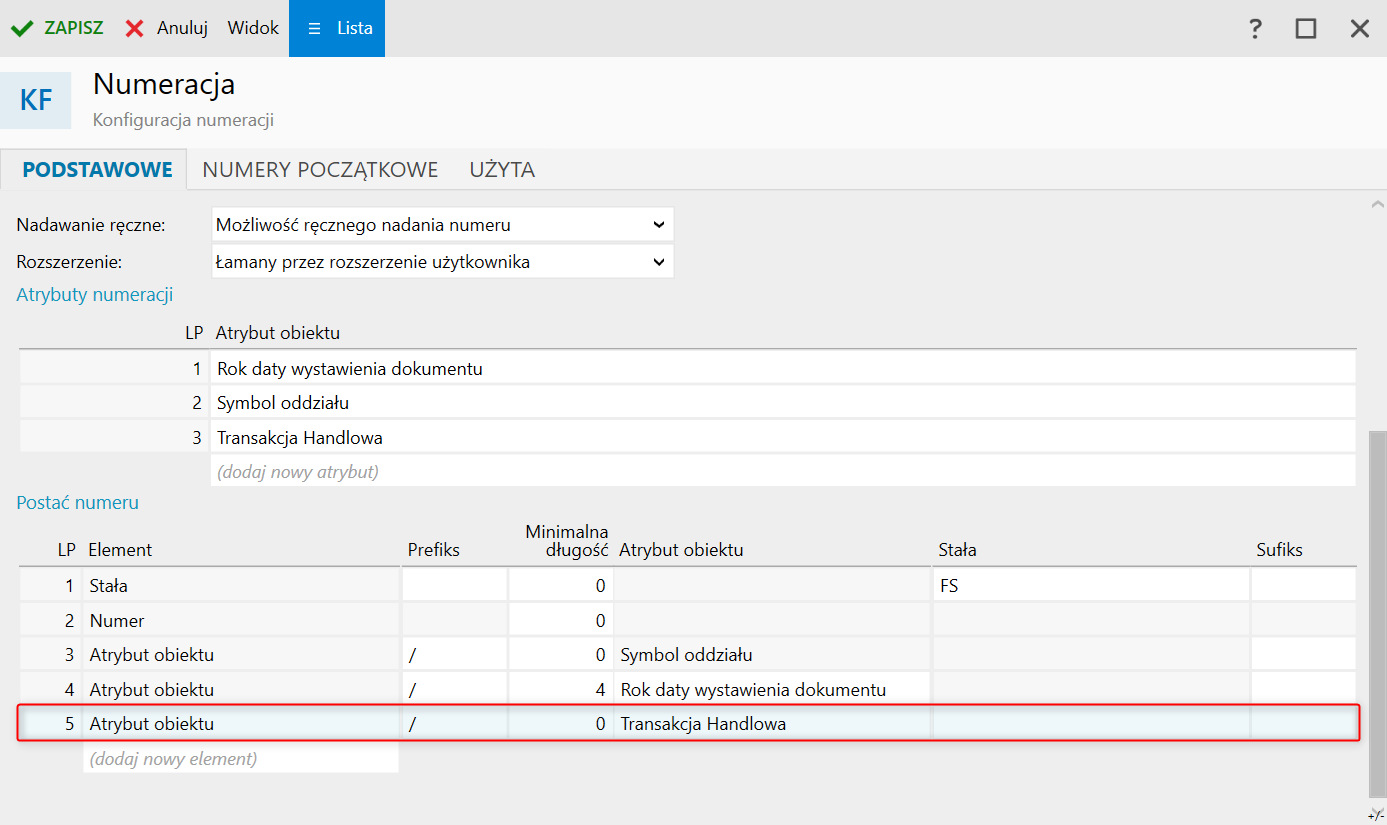Click the Lista hamburger icon

tap(314, 29)
